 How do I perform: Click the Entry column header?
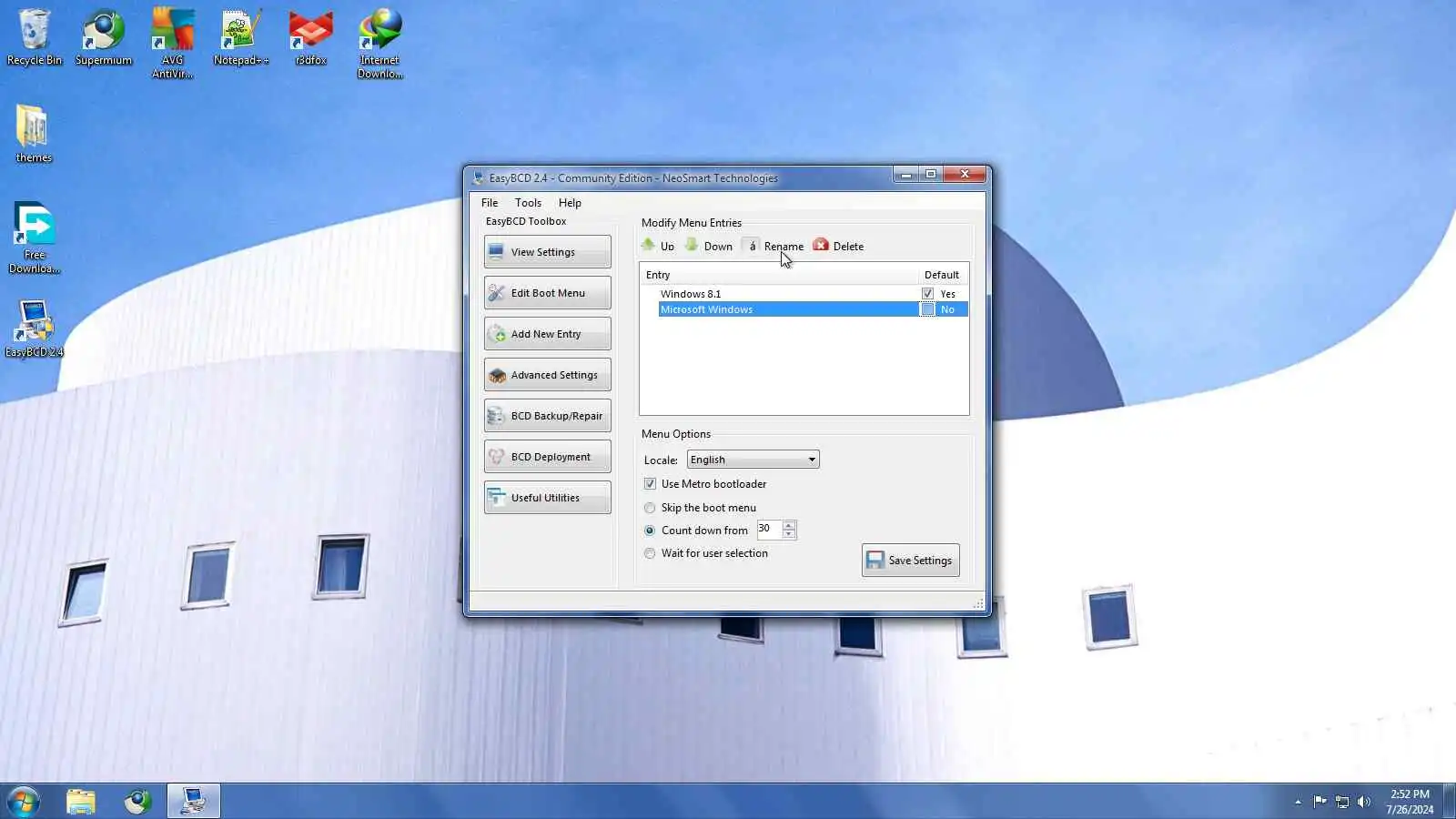pos(779,275)
